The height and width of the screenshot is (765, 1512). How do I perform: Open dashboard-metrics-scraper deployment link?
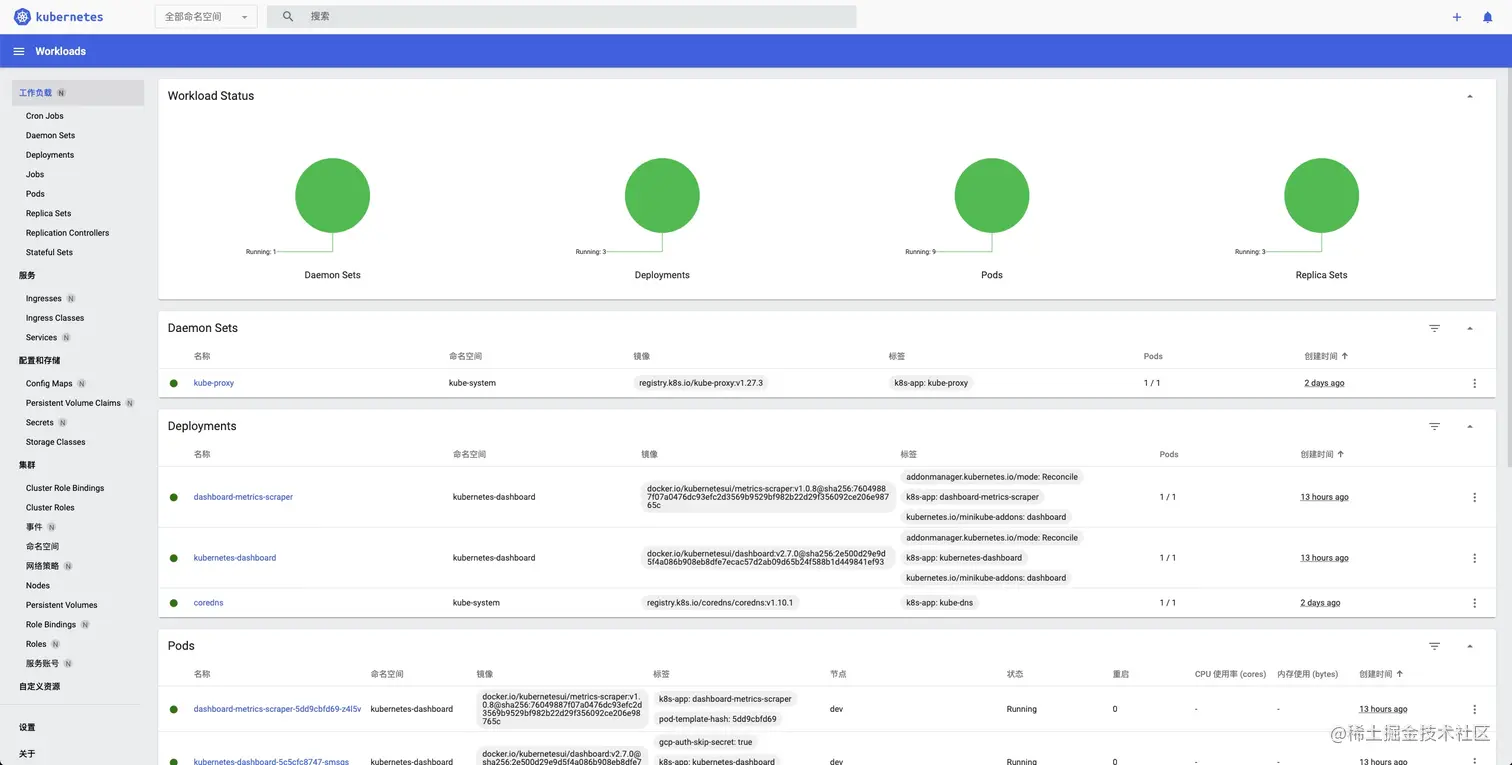coord(243,497)
